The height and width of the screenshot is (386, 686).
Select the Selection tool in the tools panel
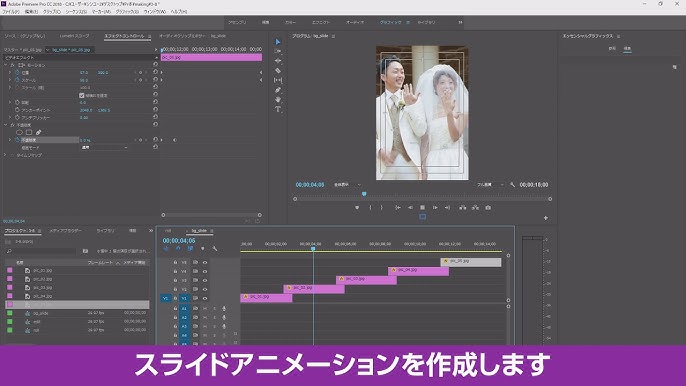277,42
